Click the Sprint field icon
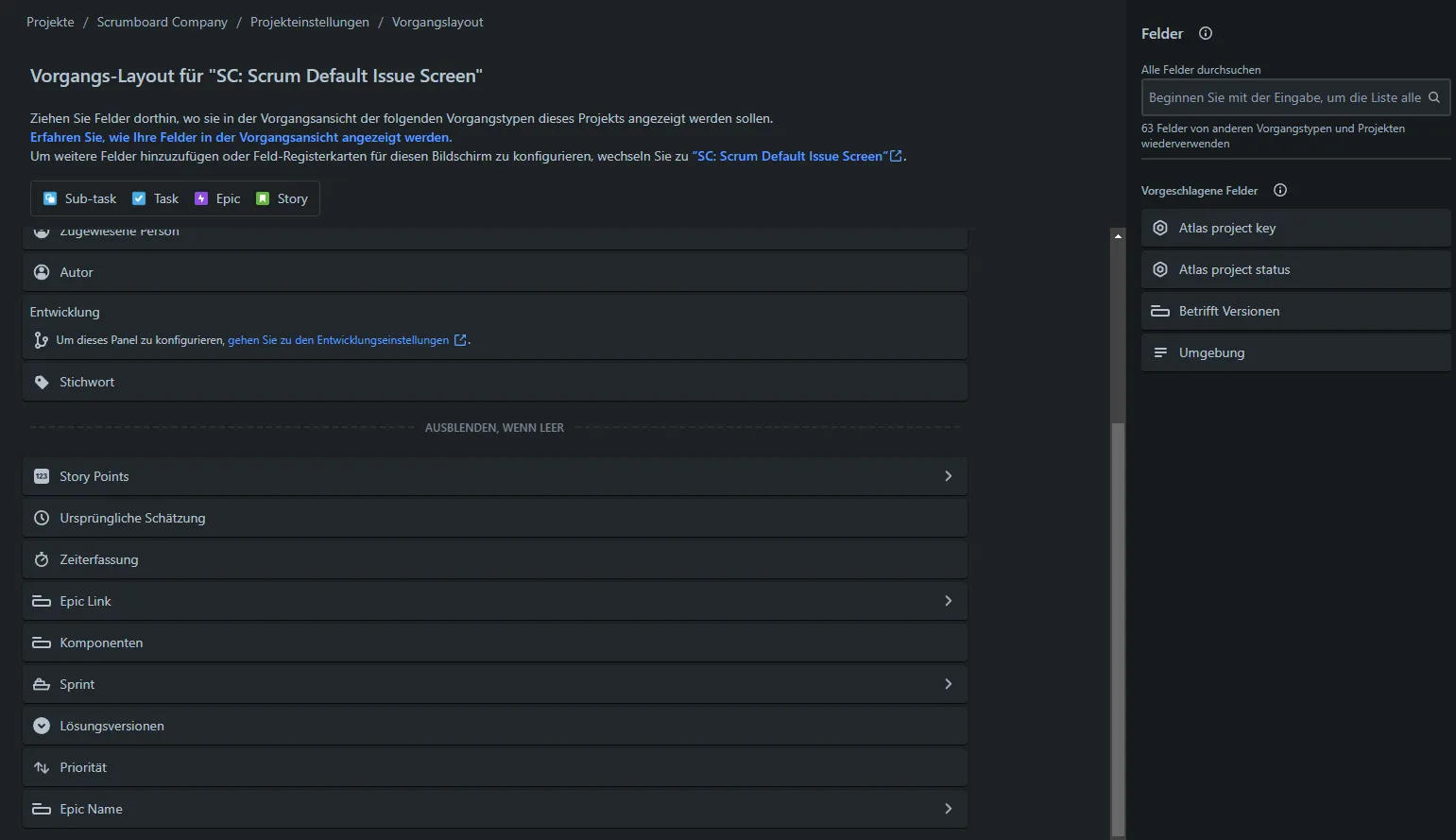 coord(42,684)
